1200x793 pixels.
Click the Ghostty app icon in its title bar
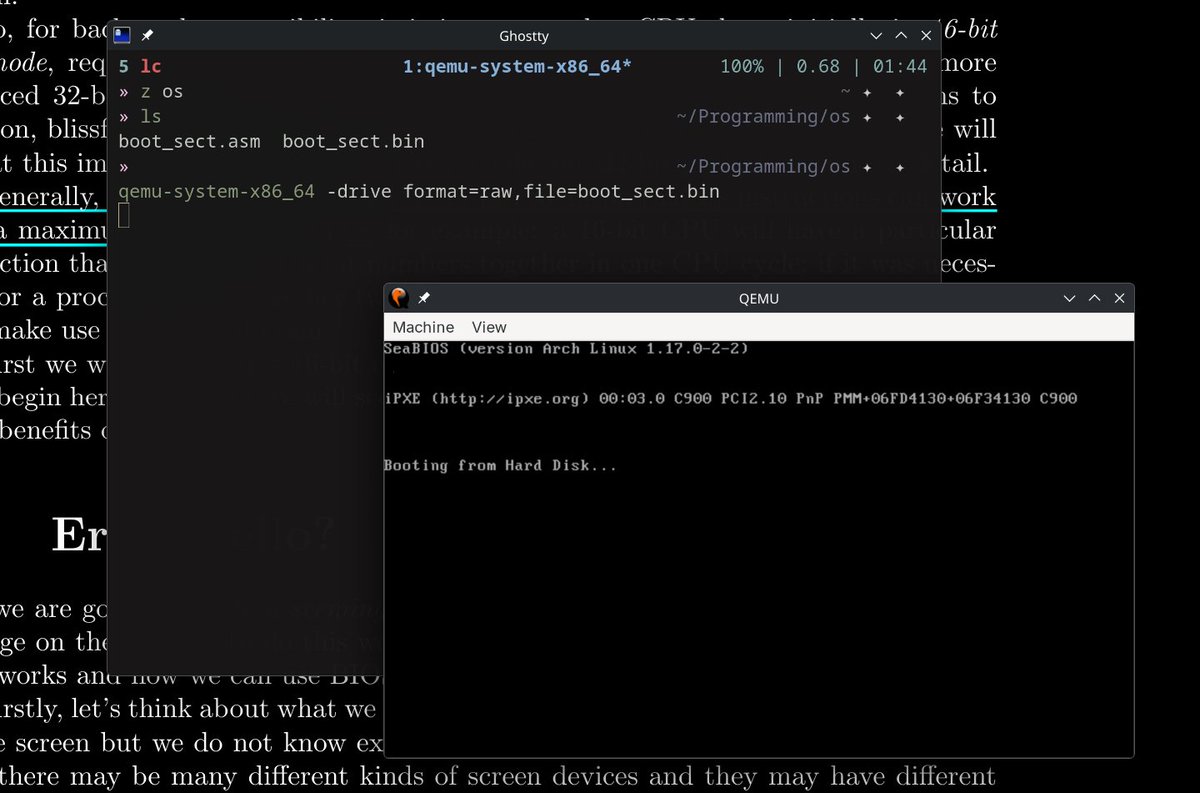[121, 35]
